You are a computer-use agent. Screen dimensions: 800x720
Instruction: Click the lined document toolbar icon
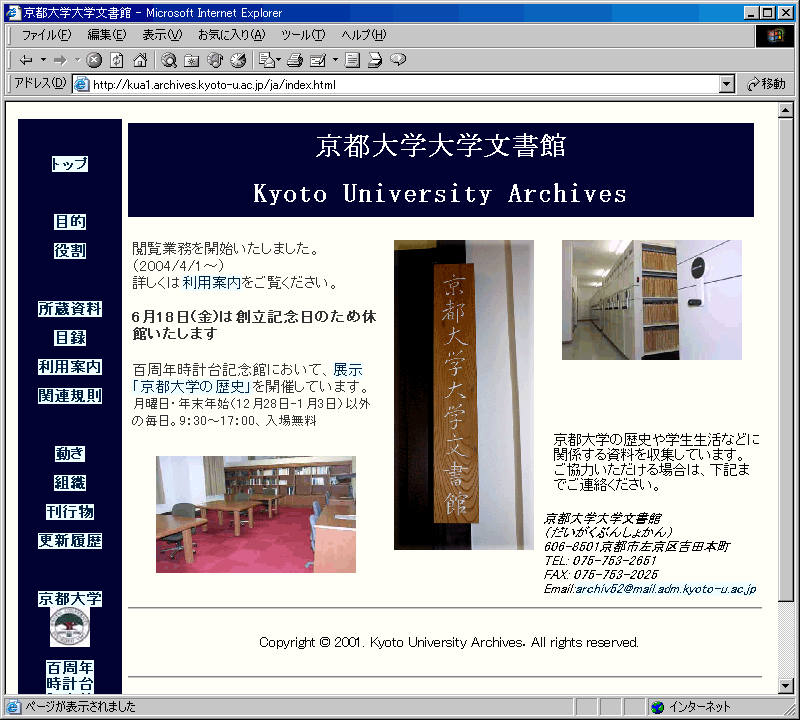pyautogui.click(x=352, y=60)
